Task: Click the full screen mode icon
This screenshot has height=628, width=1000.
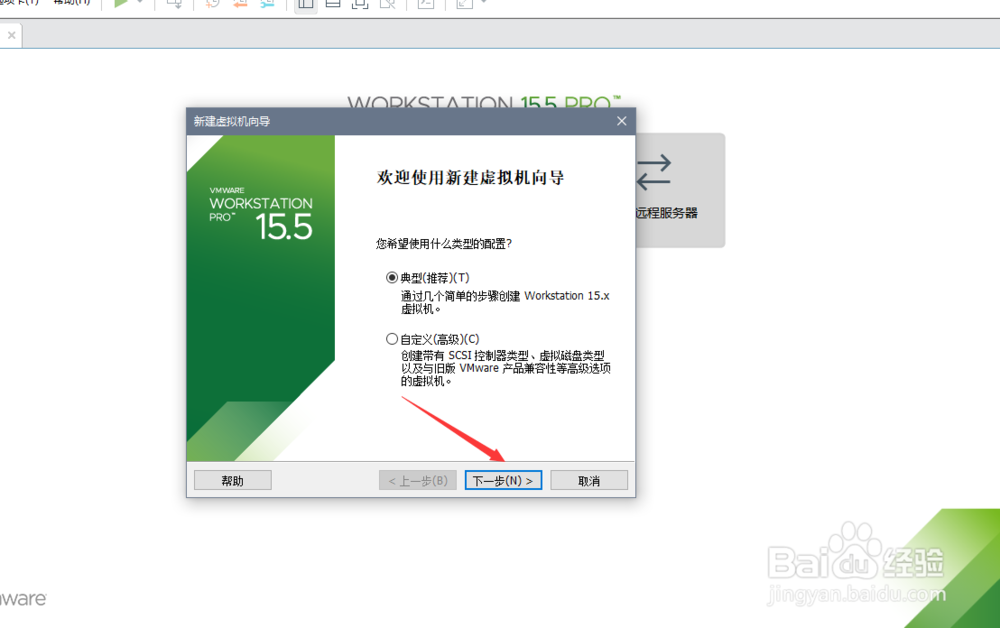Action: click(360, 3)
